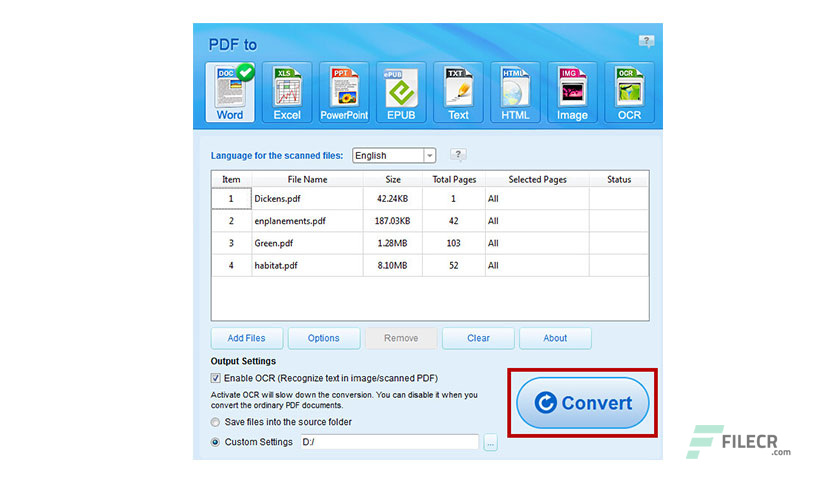Choose the Excel output format icon
The width and height of the screenshot is (836, 484).
(287, 92)
